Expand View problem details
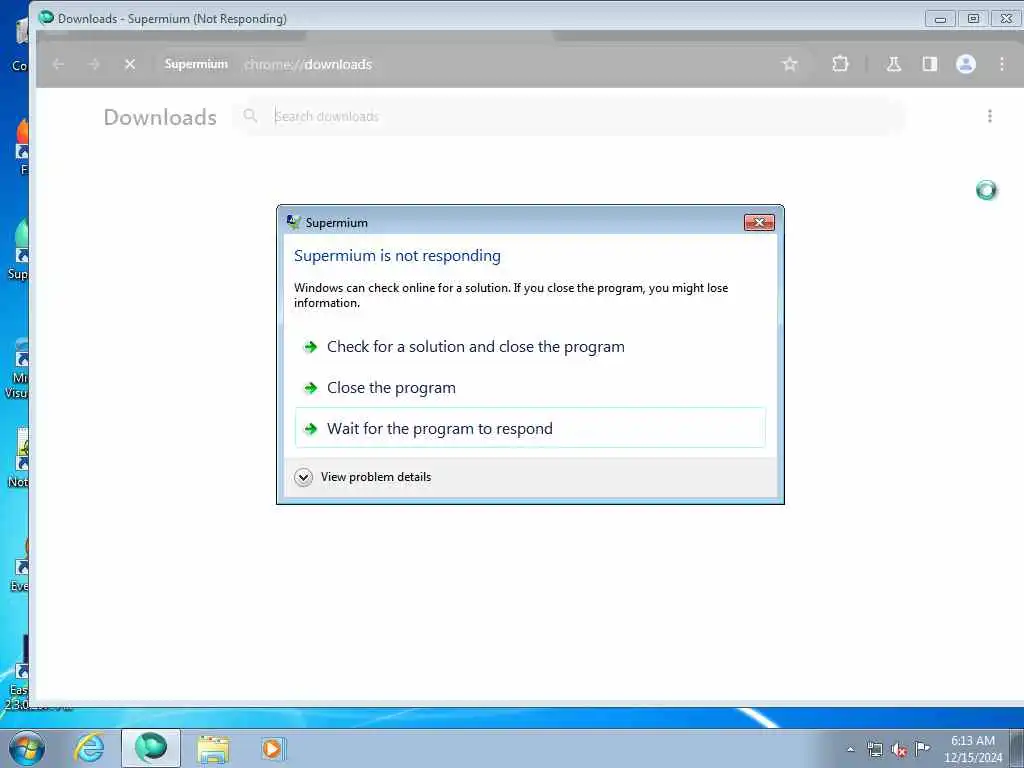Image resolution: width=1024 pixels, height=768 pixels. pyautogui.click(x=363, y=477)
